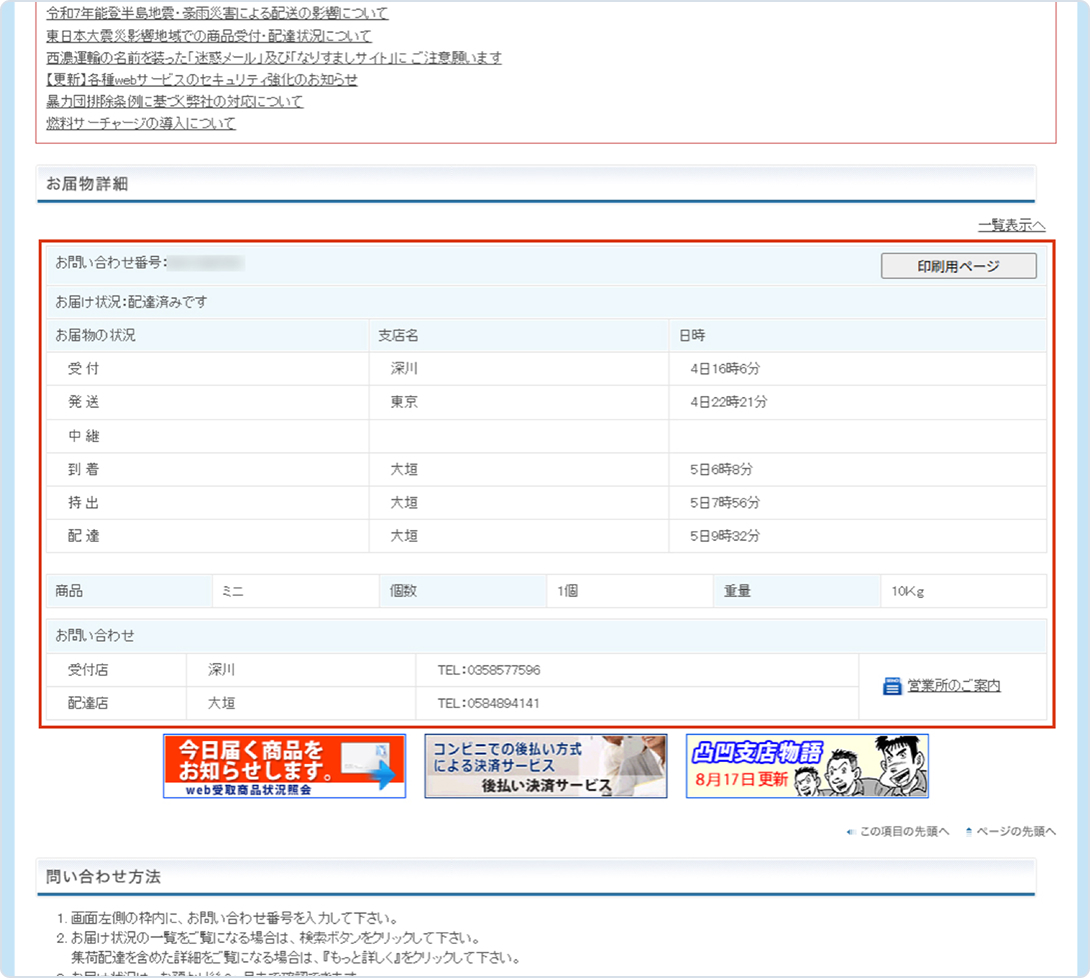The width and height of the screenshot is (1090, 978).
Task: Select the quantity value 1個
Action: click(x=567, y=591)
